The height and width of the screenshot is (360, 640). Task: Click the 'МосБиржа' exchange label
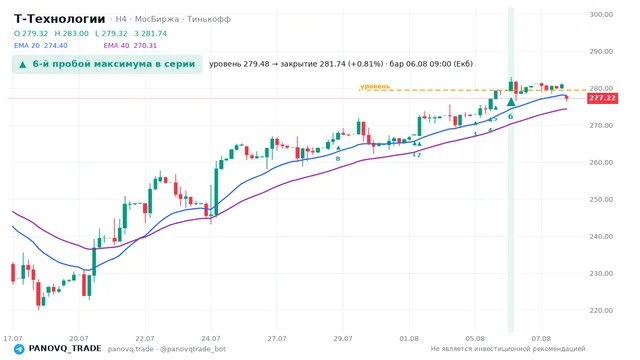coord(157,19)
